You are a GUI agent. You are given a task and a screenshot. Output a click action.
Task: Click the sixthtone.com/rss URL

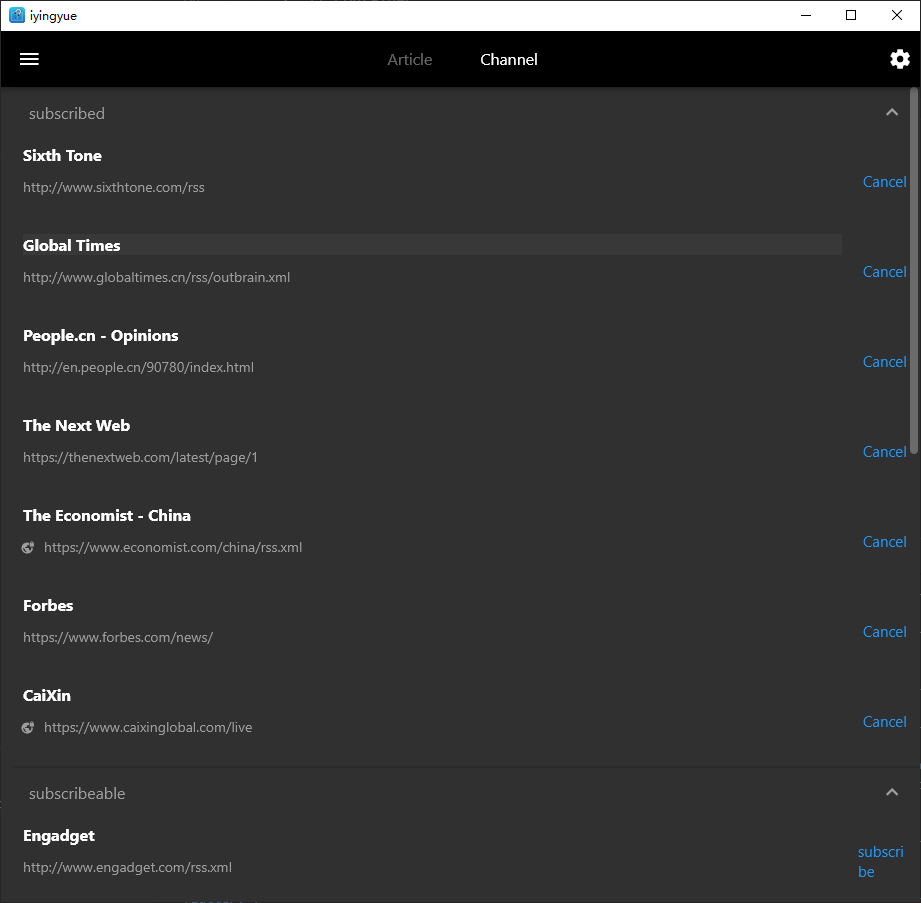click(x=114, y=187)
